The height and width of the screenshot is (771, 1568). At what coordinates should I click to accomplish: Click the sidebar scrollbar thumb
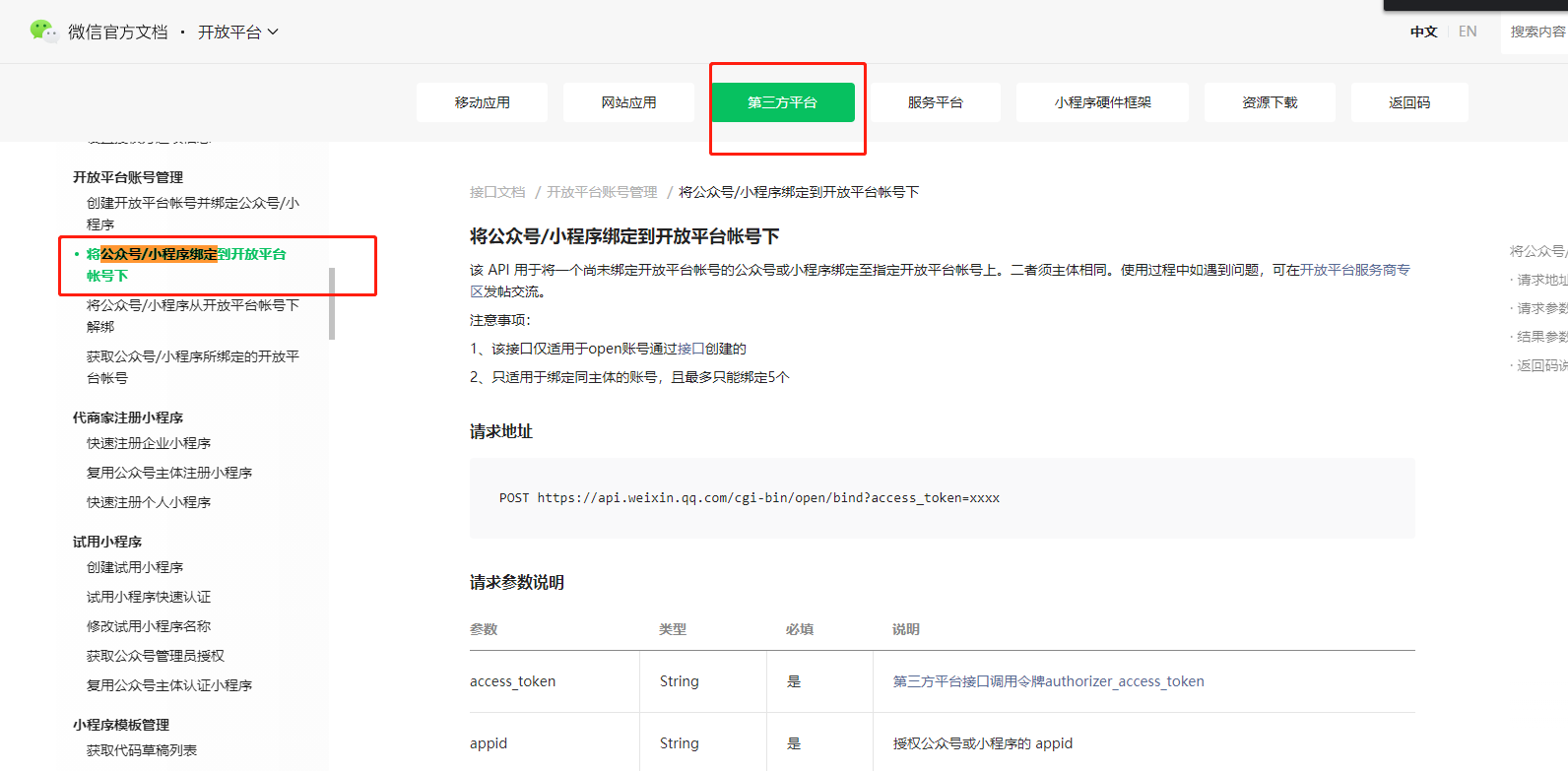pos(332,303)
